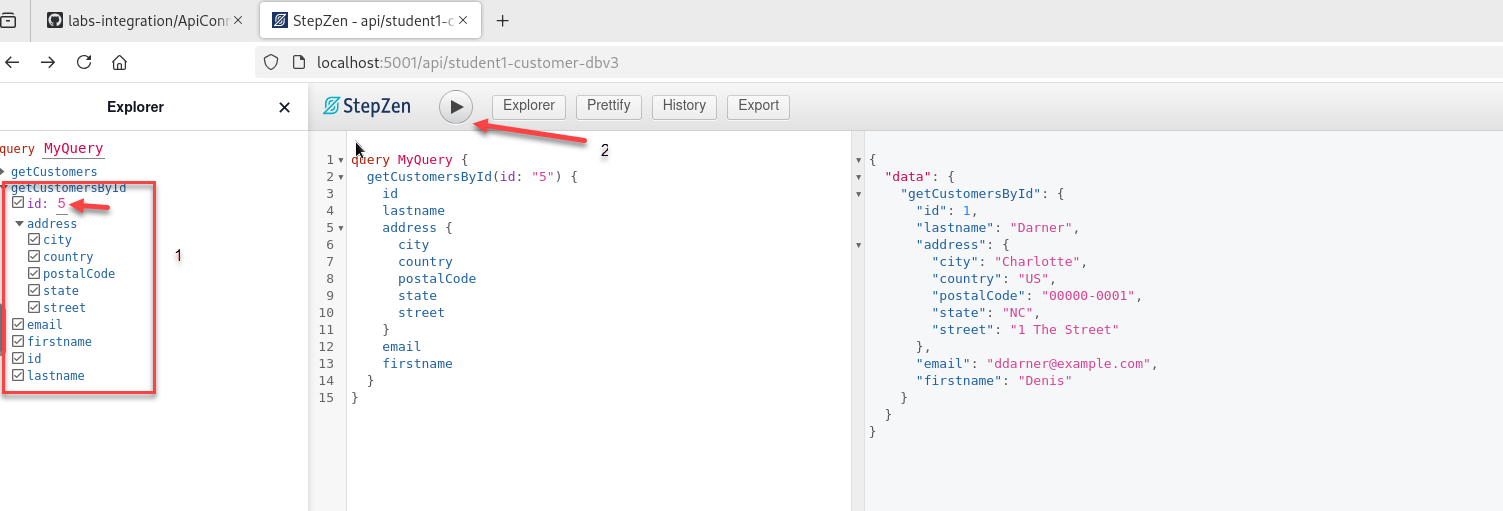Image resolution: width=1503 pixels, height=511 pixels.
Task: Click the shield icon in address bar
Action: (x=270, y=62)
